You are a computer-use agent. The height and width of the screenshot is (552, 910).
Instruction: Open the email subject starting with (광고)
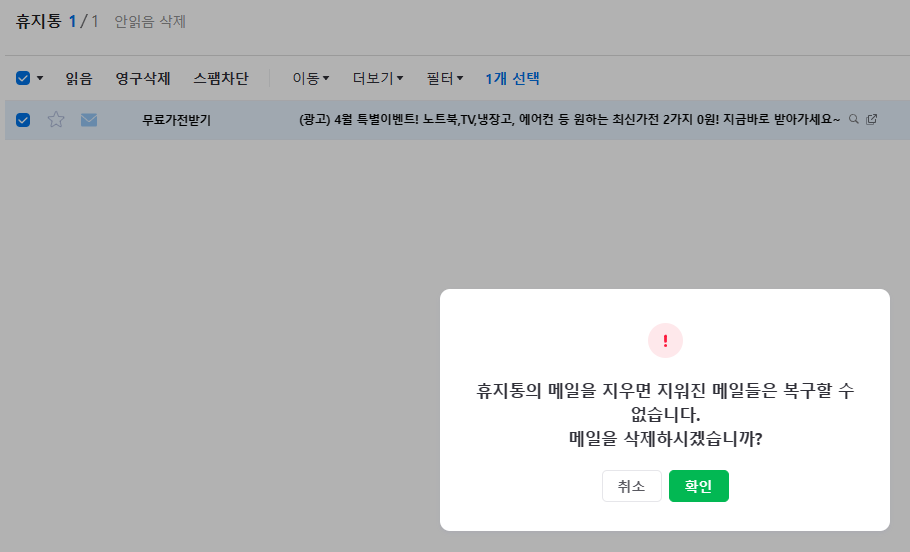[569, 120]
